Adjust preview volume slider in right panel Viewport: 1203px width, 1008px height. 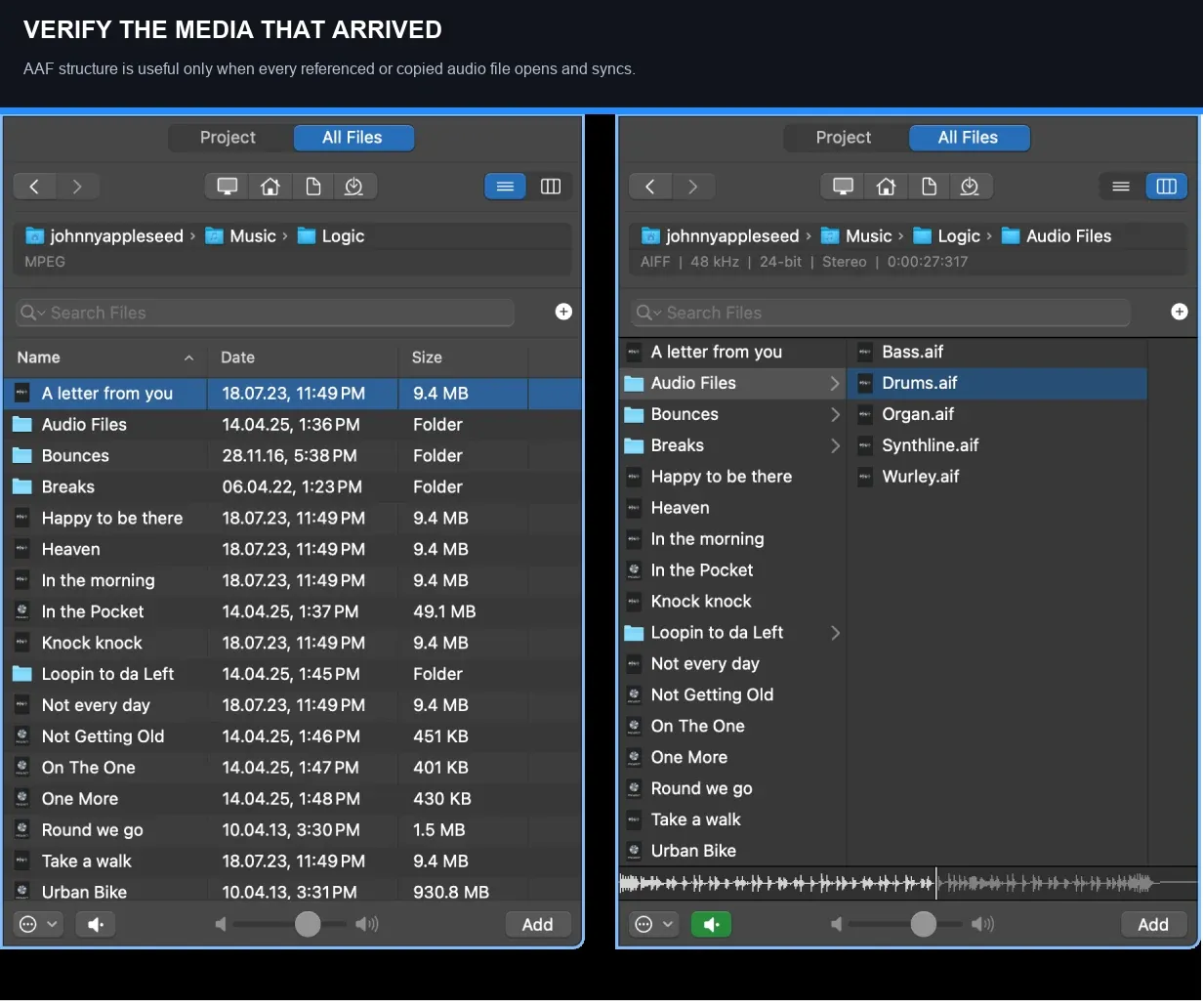924,924
